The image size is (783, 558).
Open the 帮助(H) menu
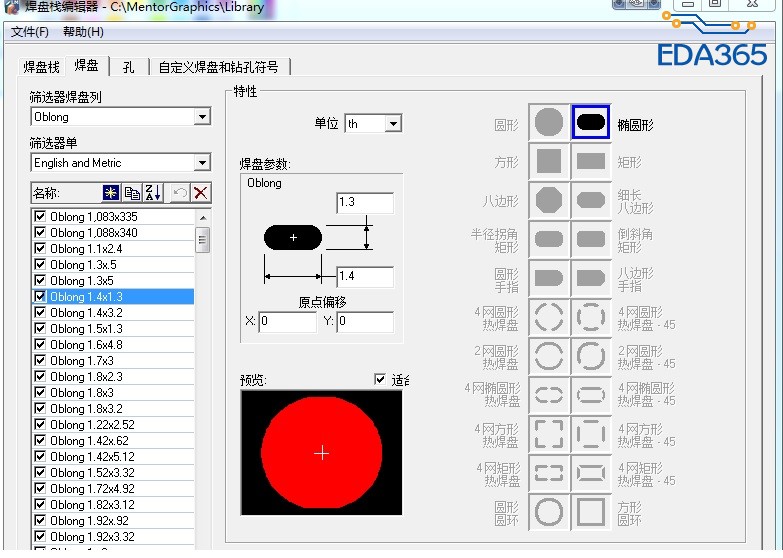83,32
